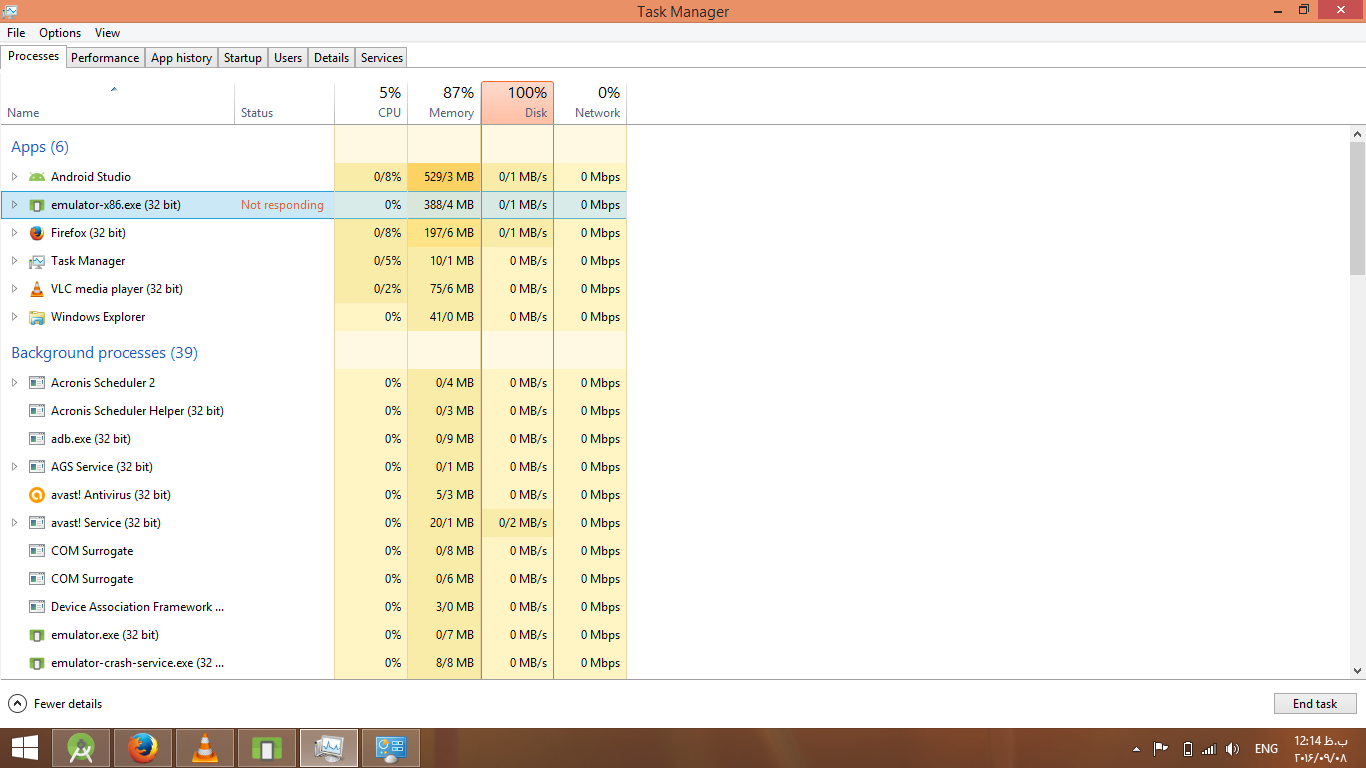Expand the avast! Service group
The height and width of the screenshot is (768, 1366).
click(x=14, y=523)
